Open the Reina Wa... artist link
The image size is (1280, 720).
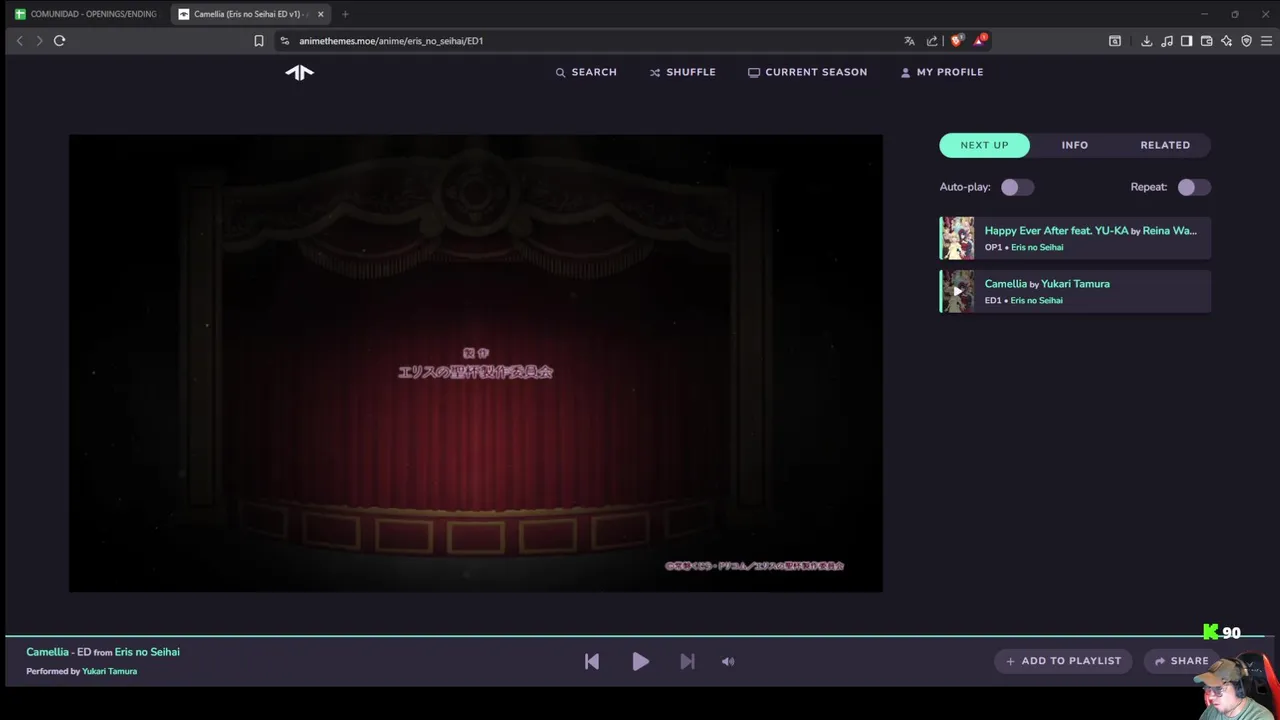(1169, 231)
